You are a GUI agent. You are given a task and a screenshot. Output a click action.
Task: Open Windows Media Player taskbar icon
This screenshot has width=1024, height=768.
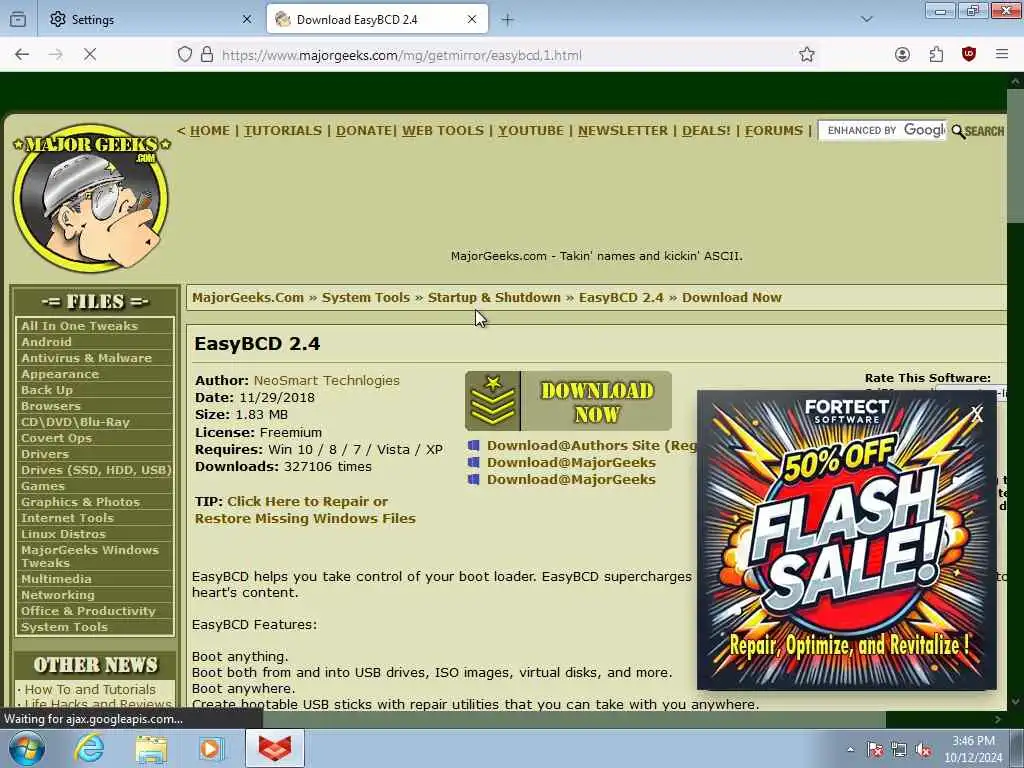[211, 748]
